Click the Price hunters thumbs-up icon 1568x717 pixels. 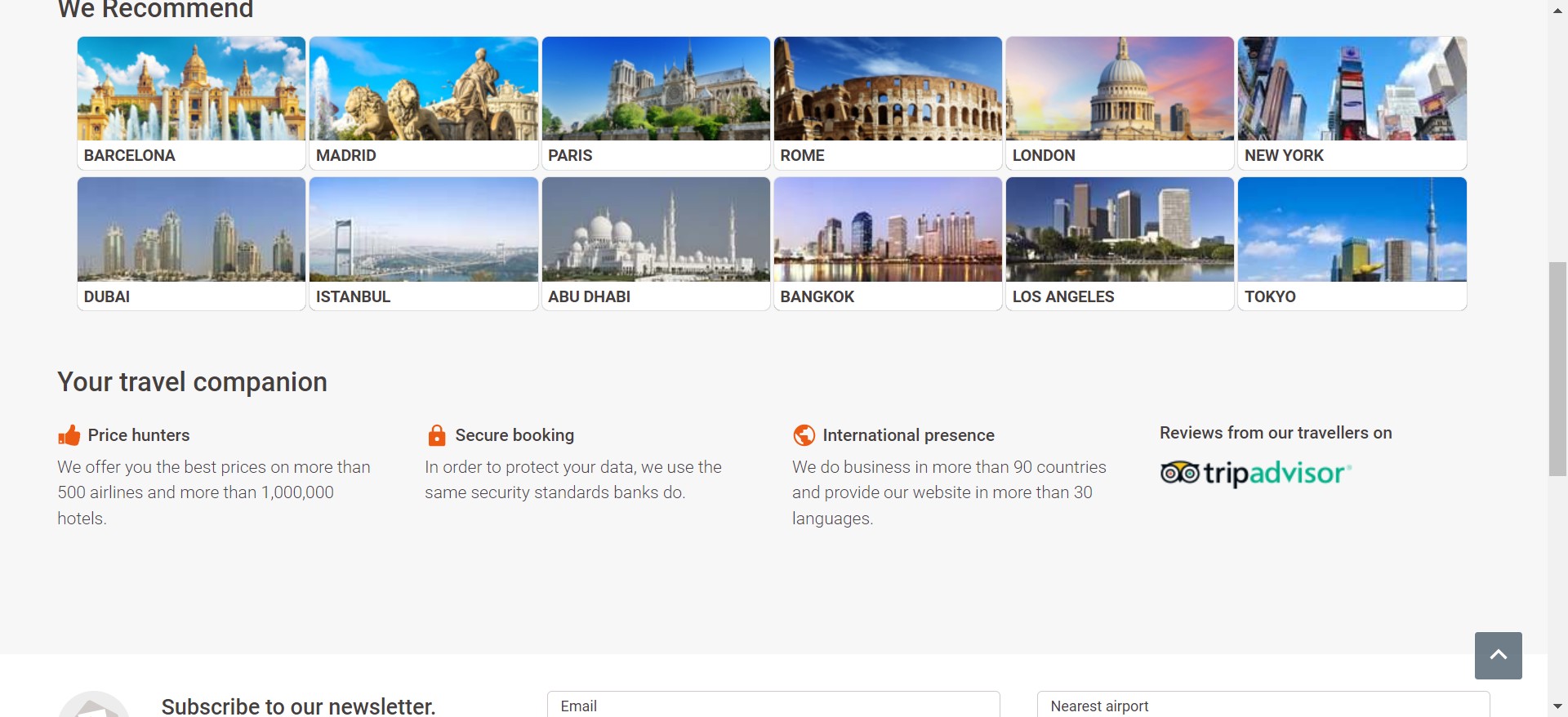(x=69, y=435)
